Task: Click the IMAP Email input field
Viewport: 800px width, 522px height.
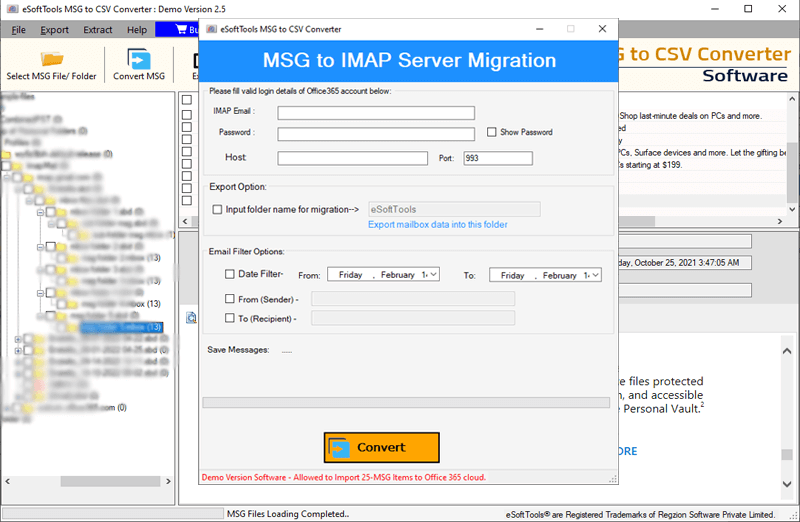Action: pyautogui.click(x=375, y=113)
